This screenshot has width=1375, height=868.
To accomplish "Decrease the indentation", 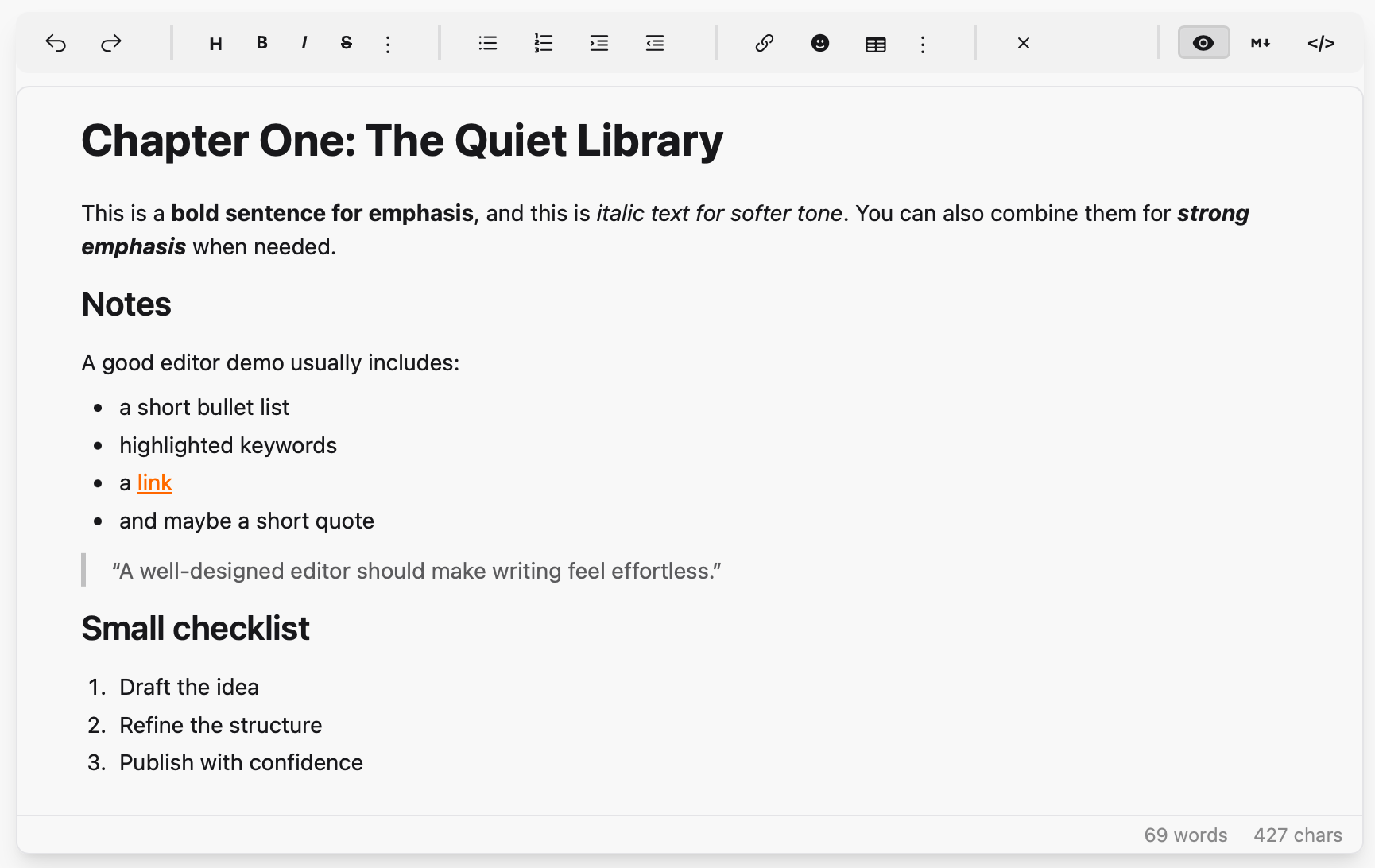I will click(x=654, y=43).
